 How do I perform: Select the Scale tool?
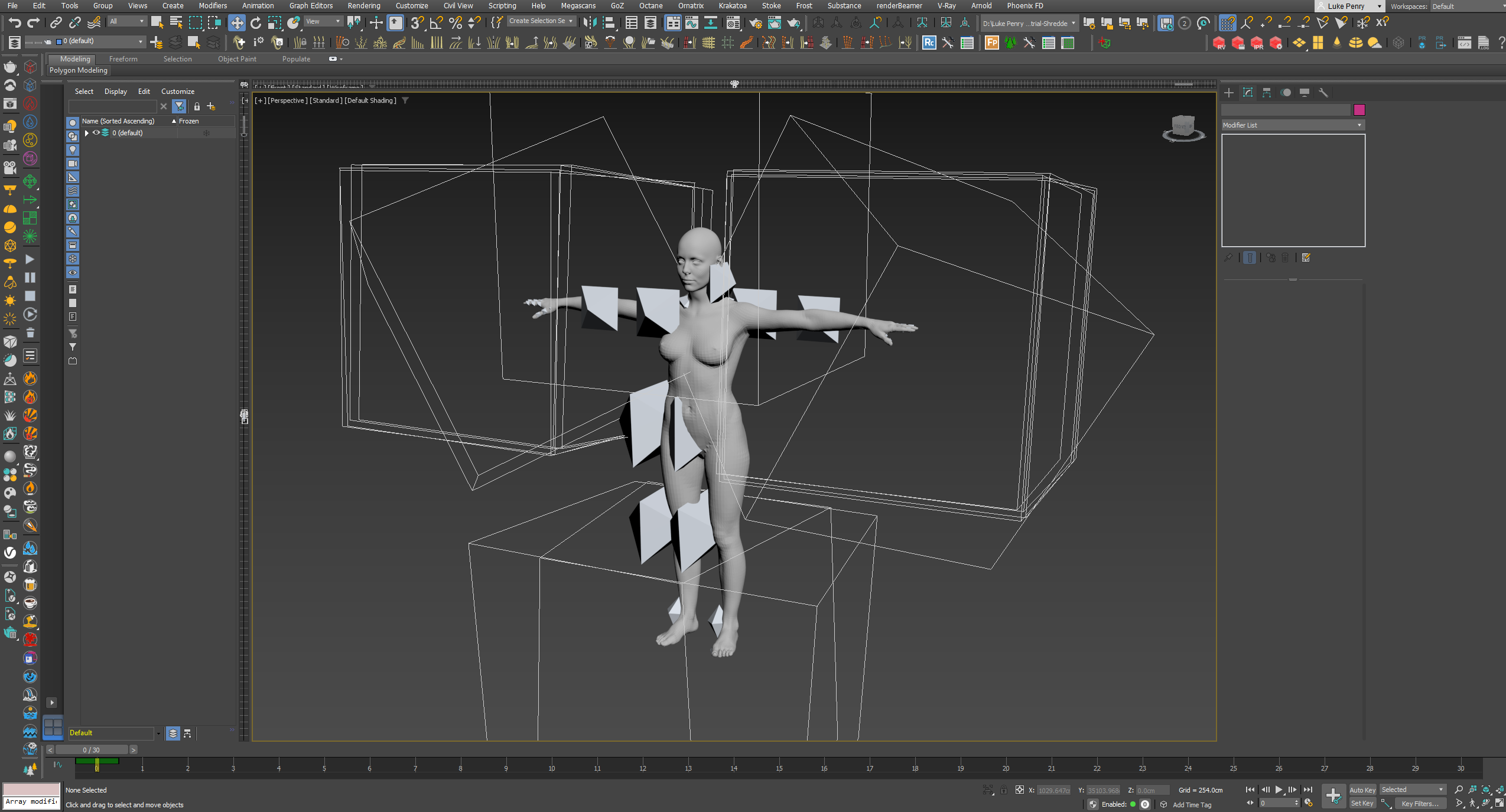tap(274, 23)
